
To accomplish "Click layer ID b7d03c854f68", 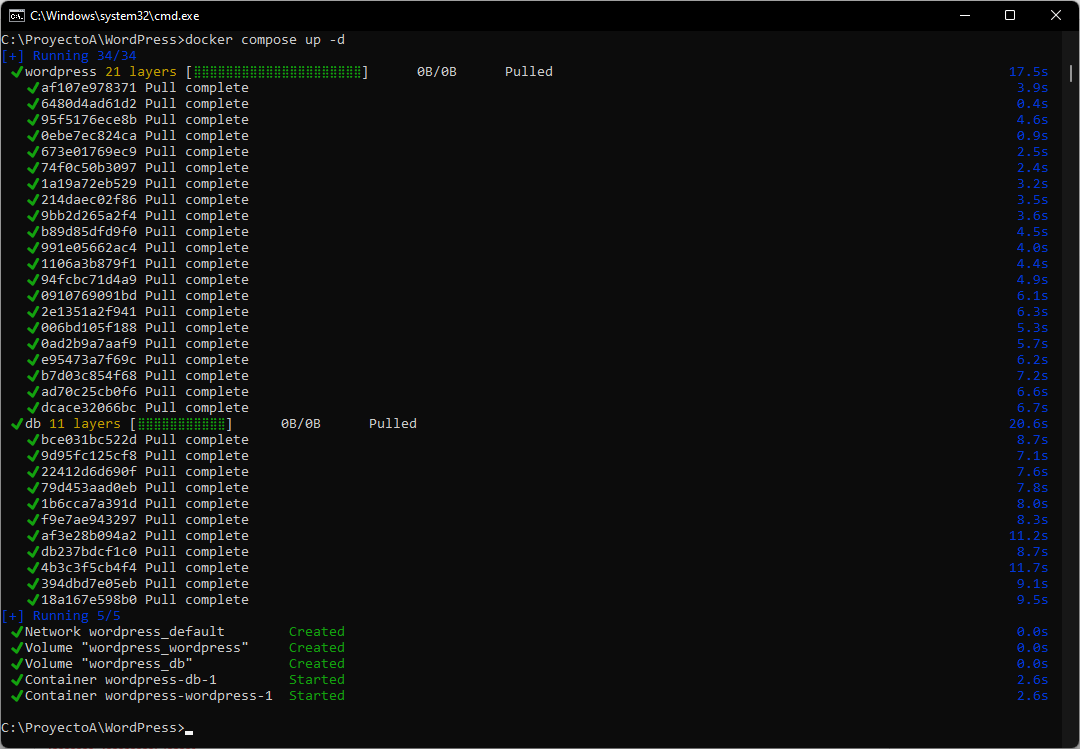I will pyautogui.click(x=89, y=376).
